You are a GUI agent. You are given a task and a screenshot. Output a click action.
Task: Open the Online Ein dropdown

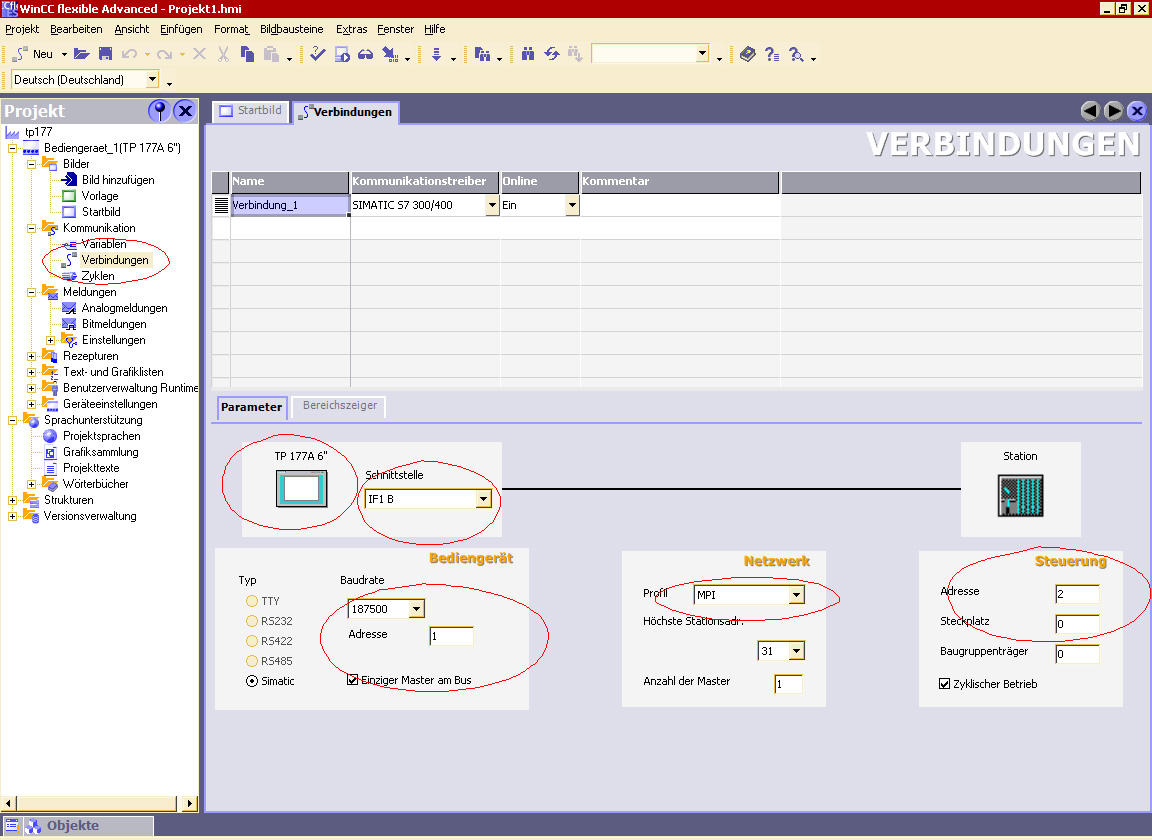pos(572,205)
